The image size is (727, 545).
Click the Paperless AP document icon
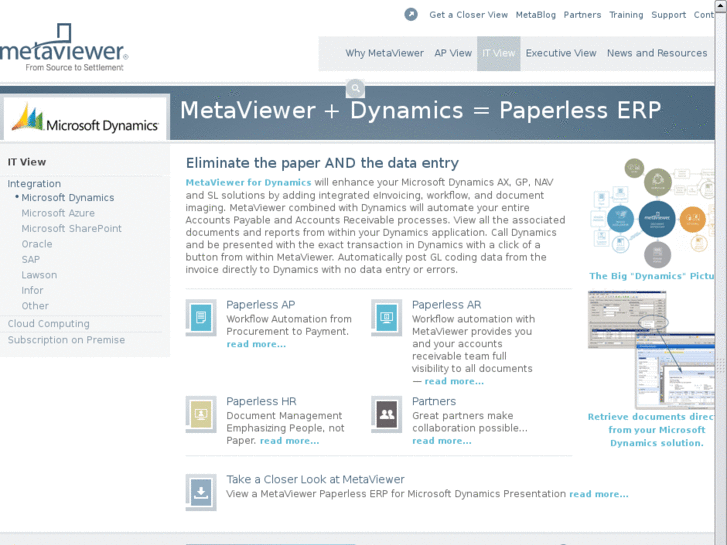(x=201, y=318)
